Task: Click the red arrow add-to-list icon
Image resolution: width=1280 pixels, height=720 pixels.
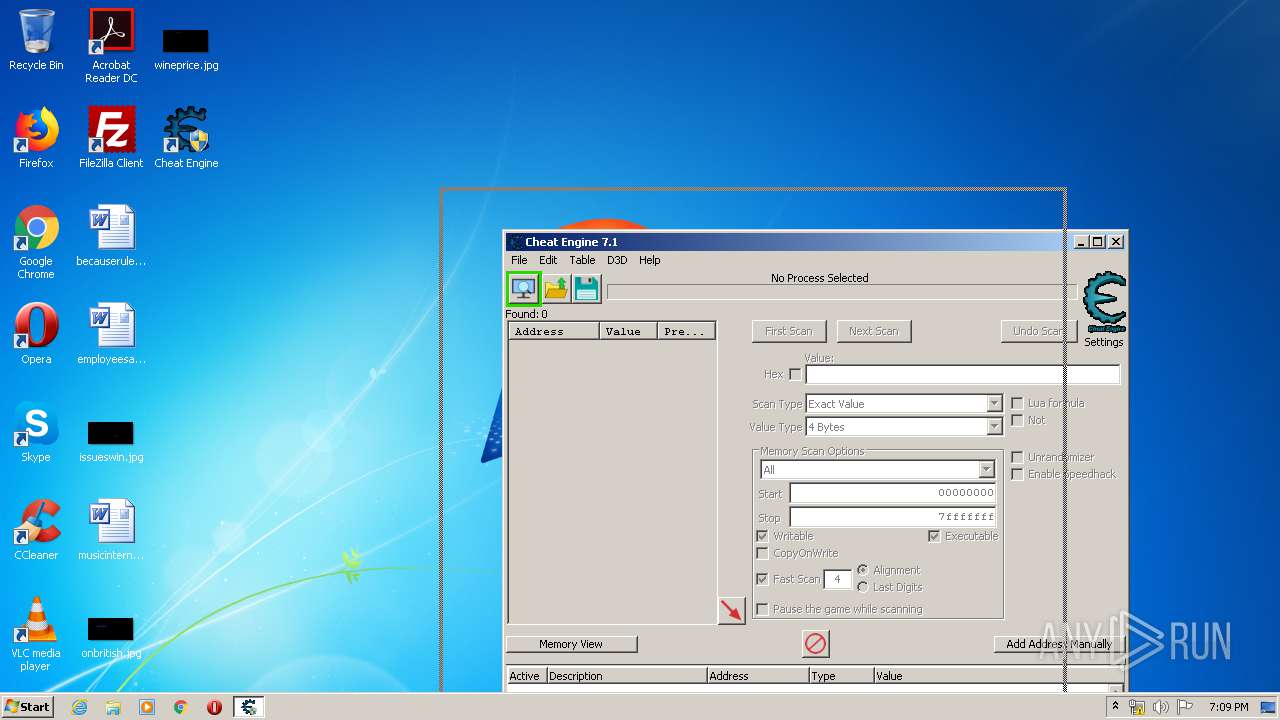Action: click(732, 610)
